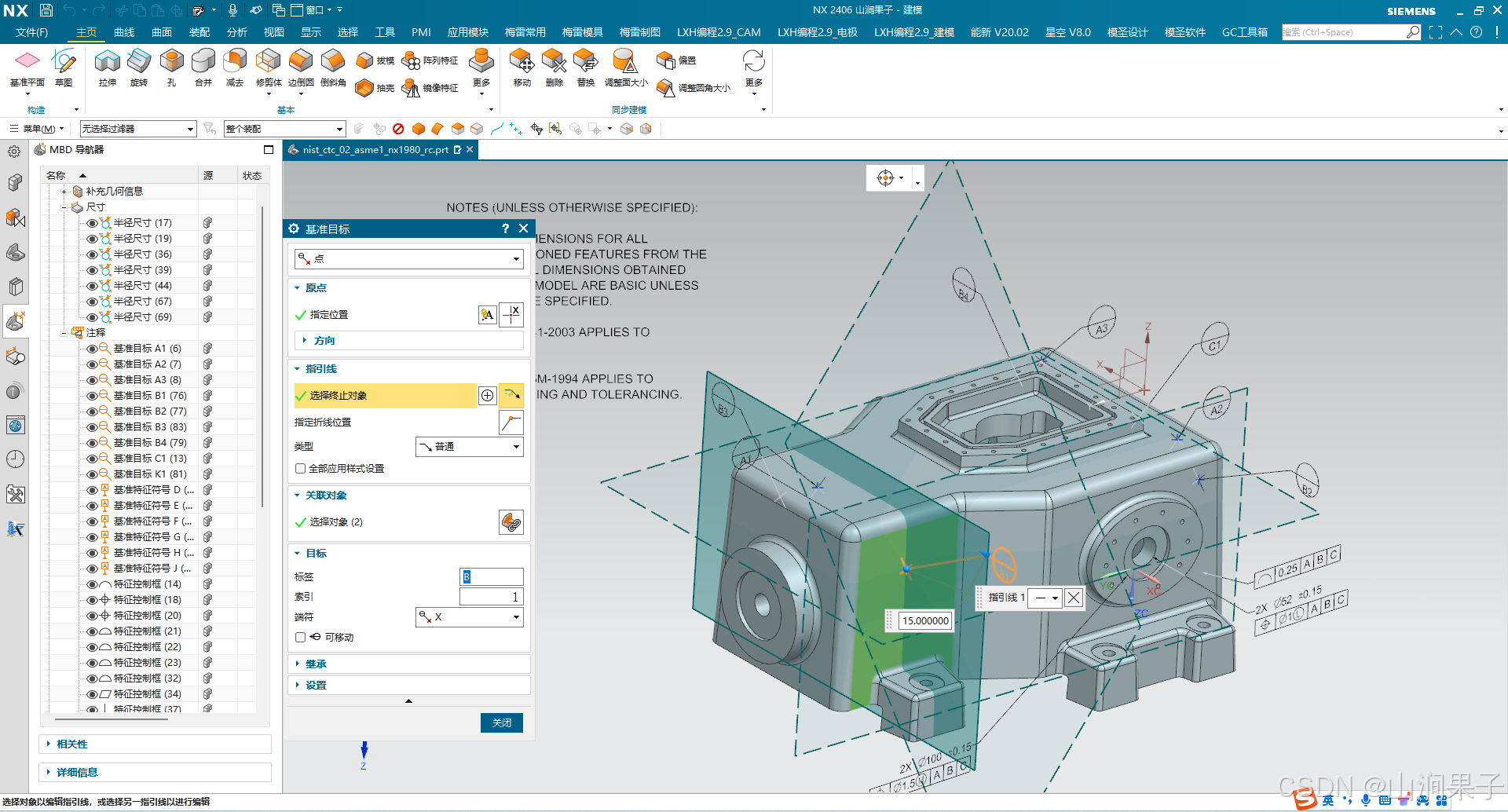Select the 修剪体 trim body tool
Viewport: 1508px width, 812px height.
point(269,68)
